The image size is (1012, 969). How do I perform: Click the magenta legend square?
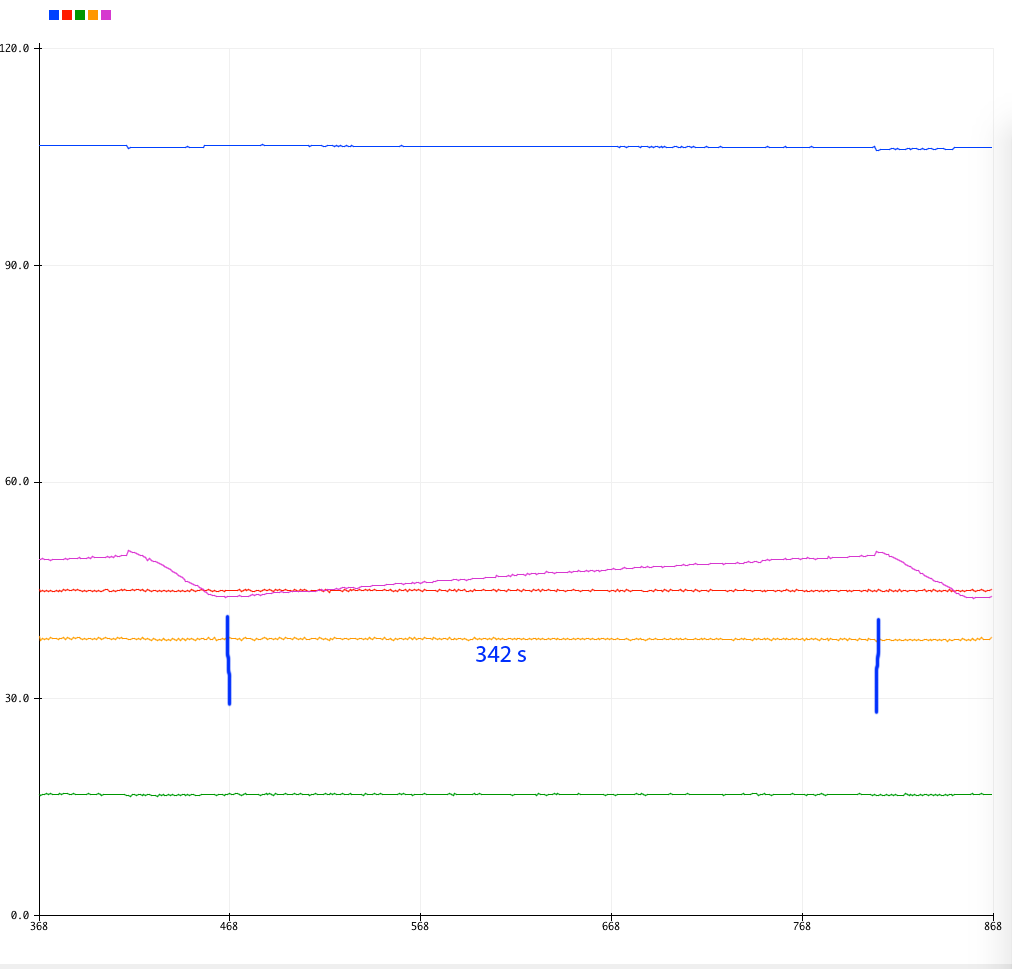click(106, 15)
